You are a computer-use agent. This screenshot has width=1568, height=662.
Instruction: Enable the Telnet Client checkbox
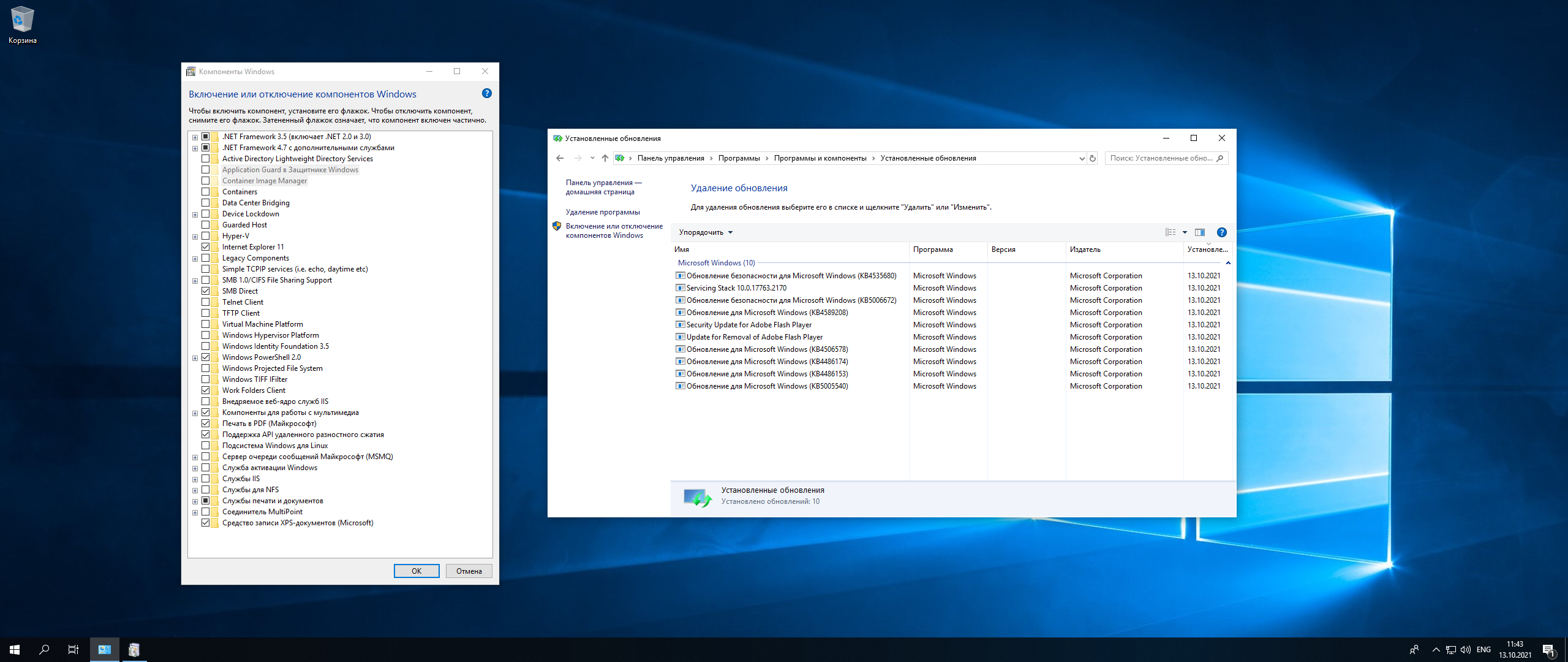point(206,302)
